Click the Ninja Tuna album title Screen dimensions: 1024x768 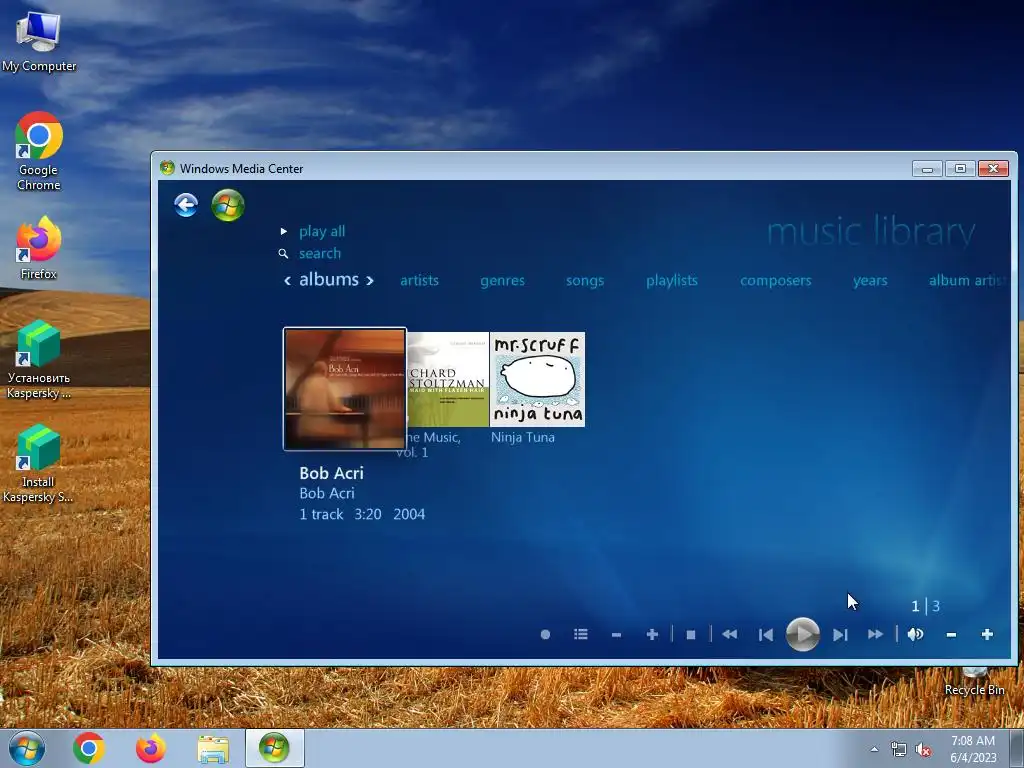pos(523,438)
